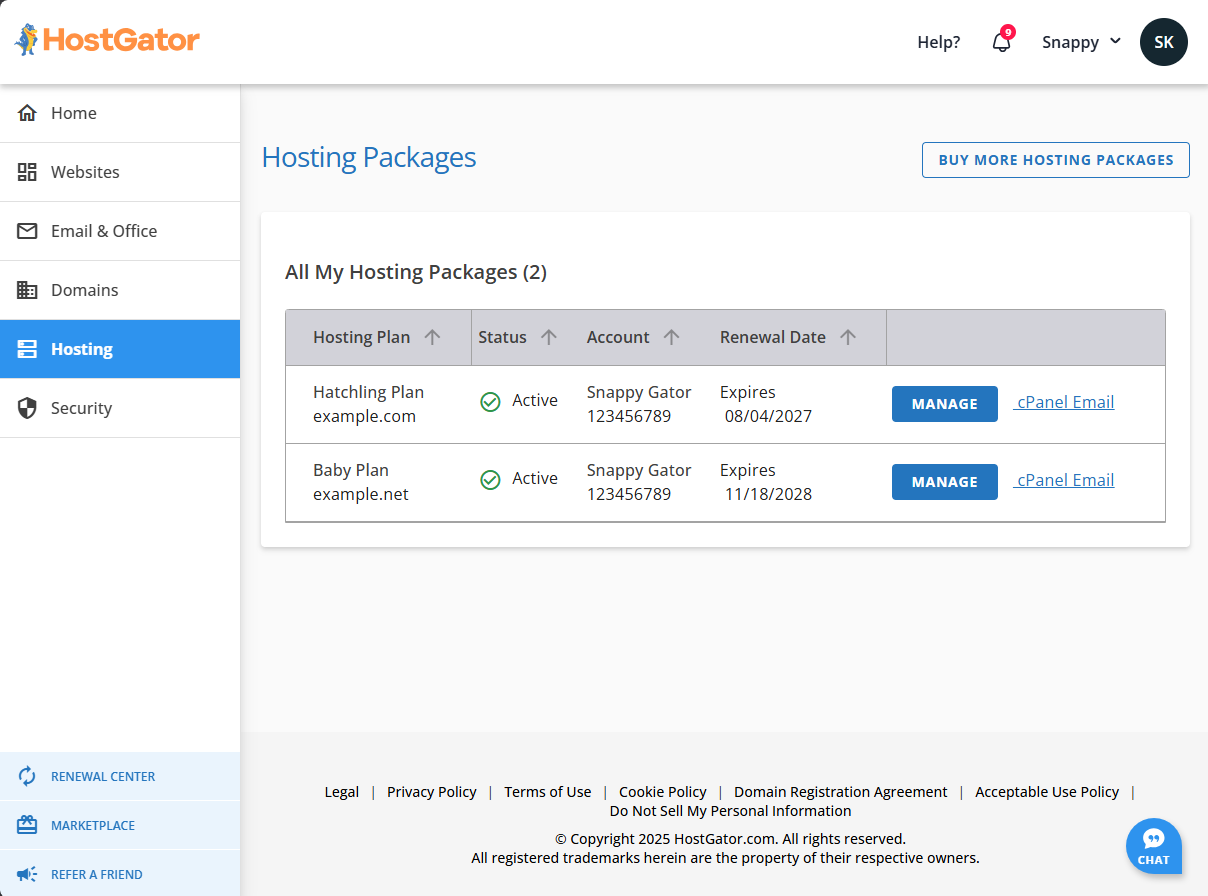Click Buy More Hosting Packages
Screen dimensions: 1208x896
tap(1055, 160)
